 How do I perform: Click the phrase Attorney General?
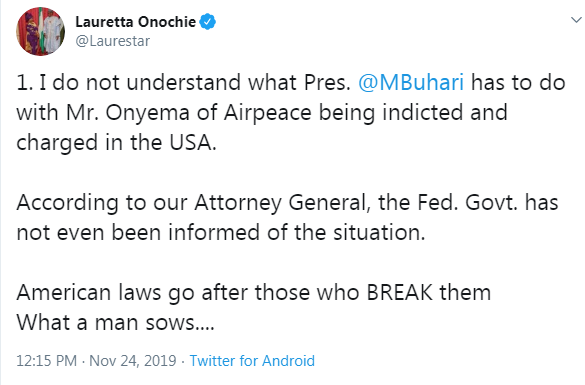(280, 203)
